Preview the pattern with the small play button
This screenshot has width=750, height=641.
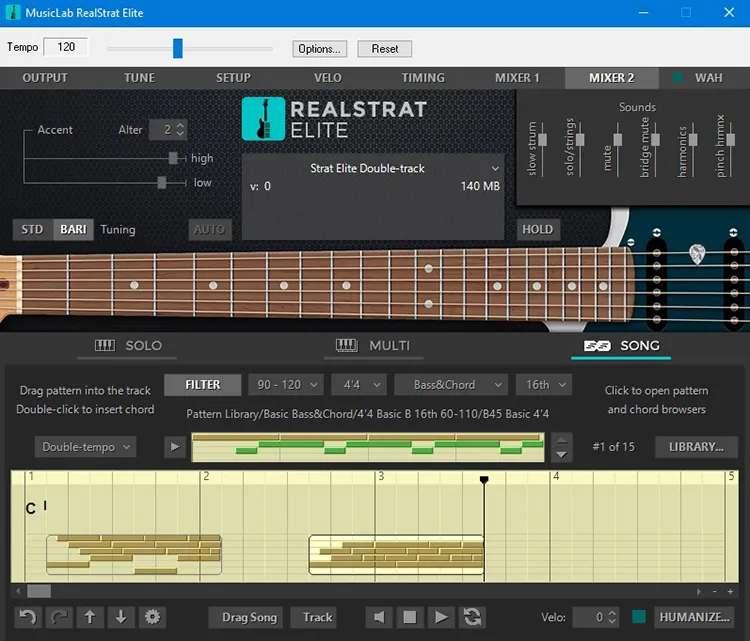(x=175, y=447)
